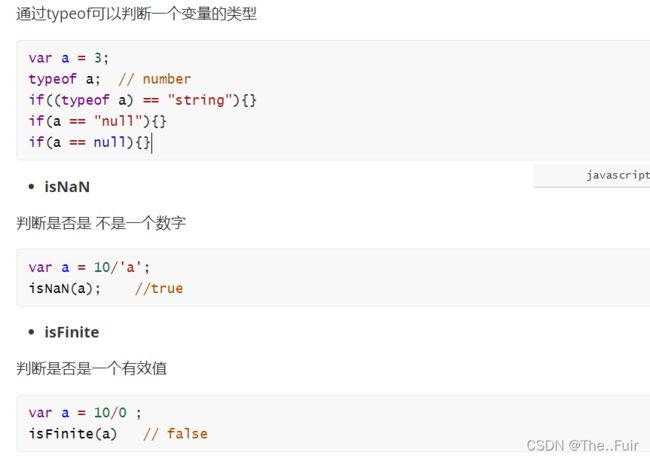Screen dimensions: 650x458
Task: Click the javascript language label
Action: point(618,176)
